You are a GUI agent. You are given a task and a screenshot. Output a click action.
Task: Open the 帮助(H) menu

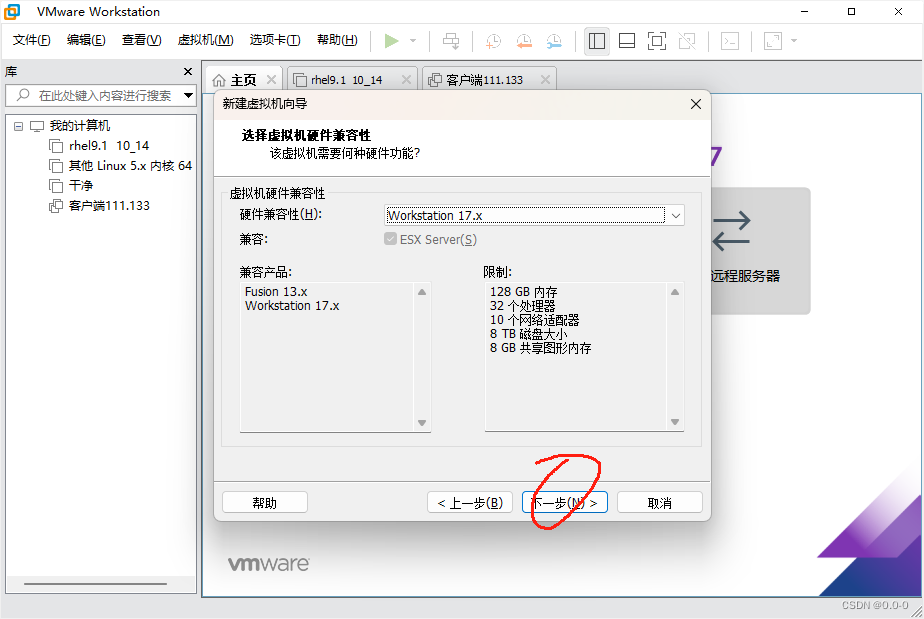coord(337,40)
